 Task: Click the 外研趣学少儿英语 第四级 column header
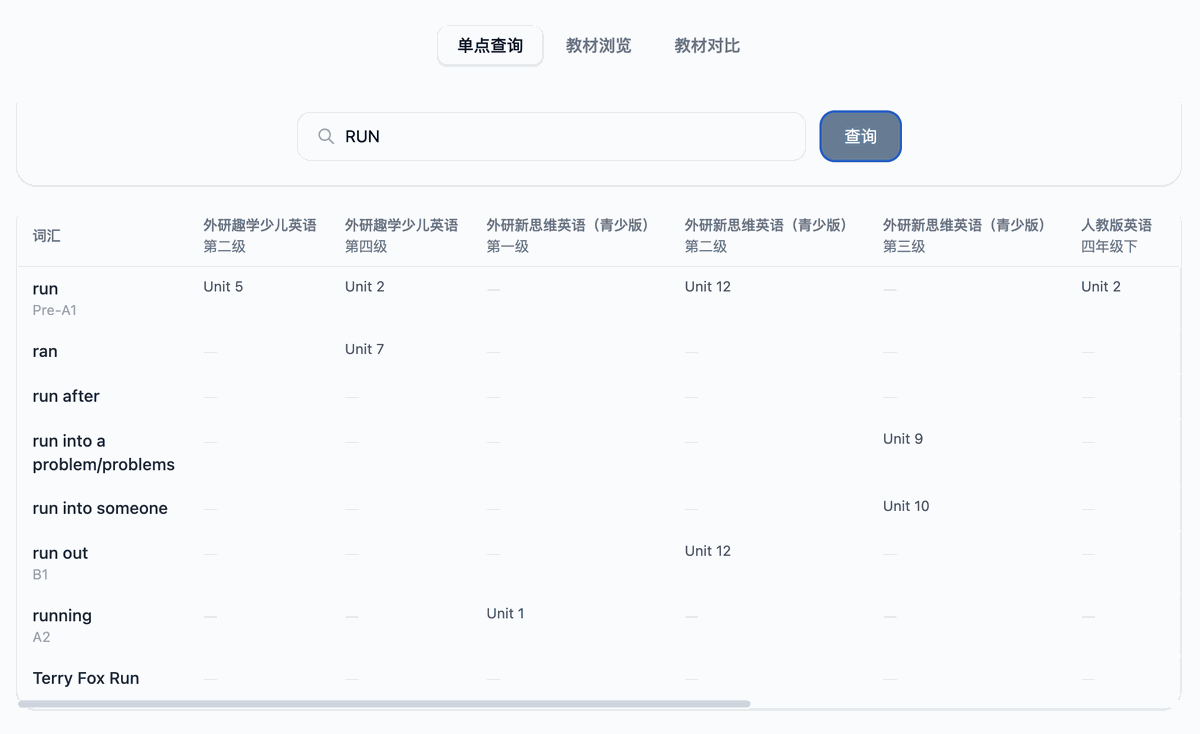click(402, 236)
